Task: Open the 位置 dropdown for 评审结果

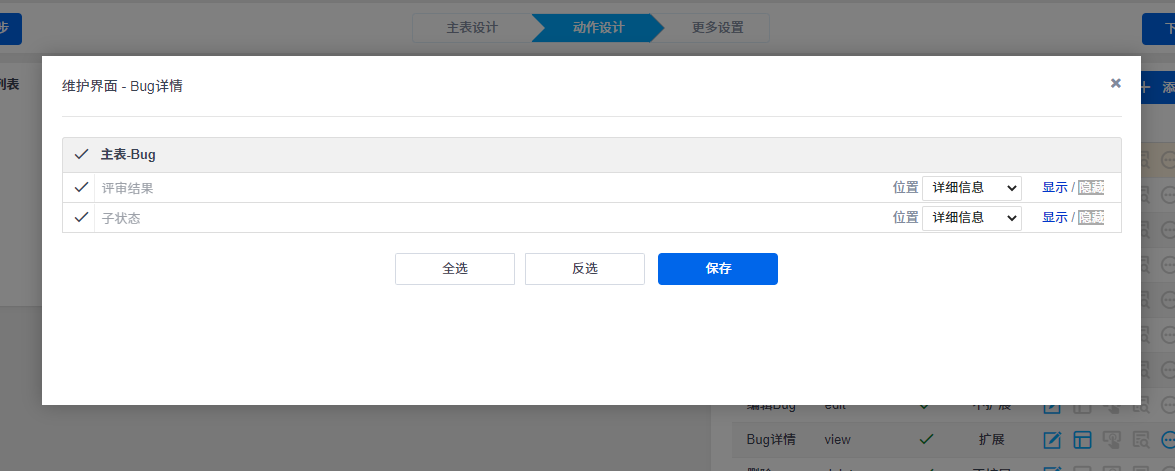Action: 972,187
